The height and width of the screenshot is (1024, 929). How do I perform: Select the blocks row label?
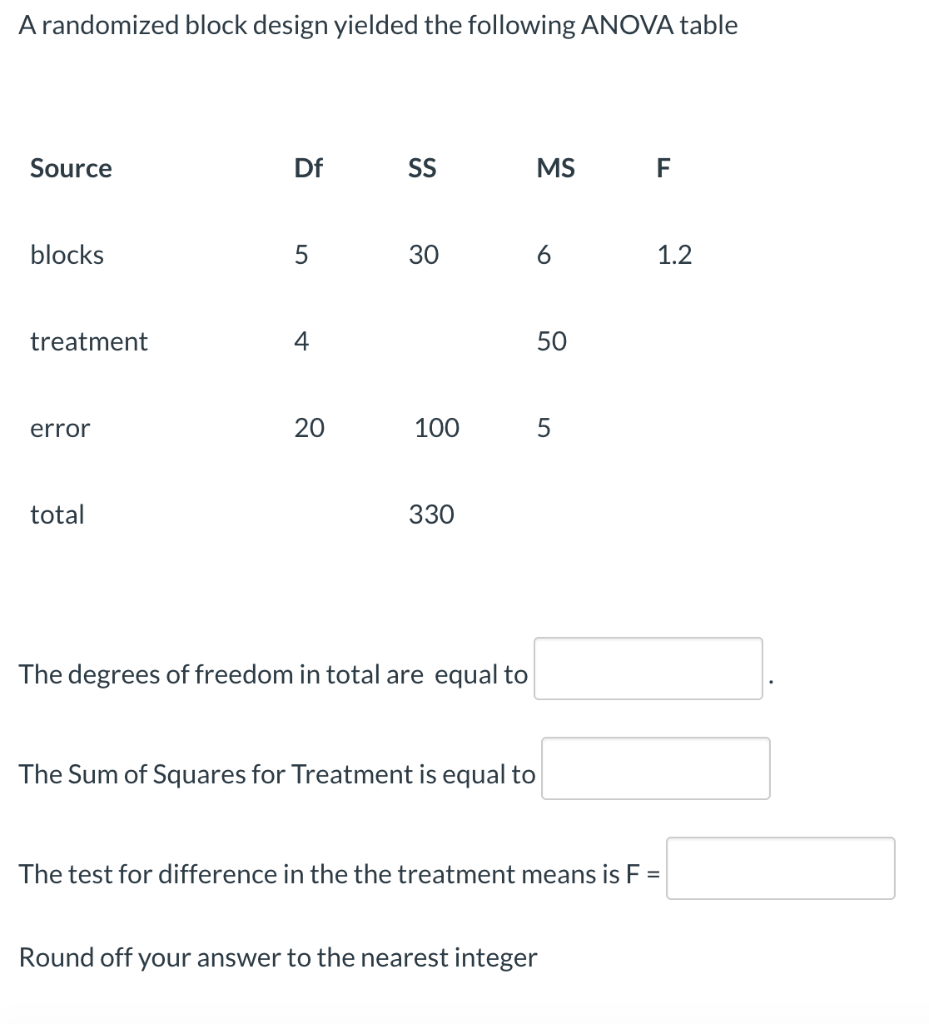(66, 255)
